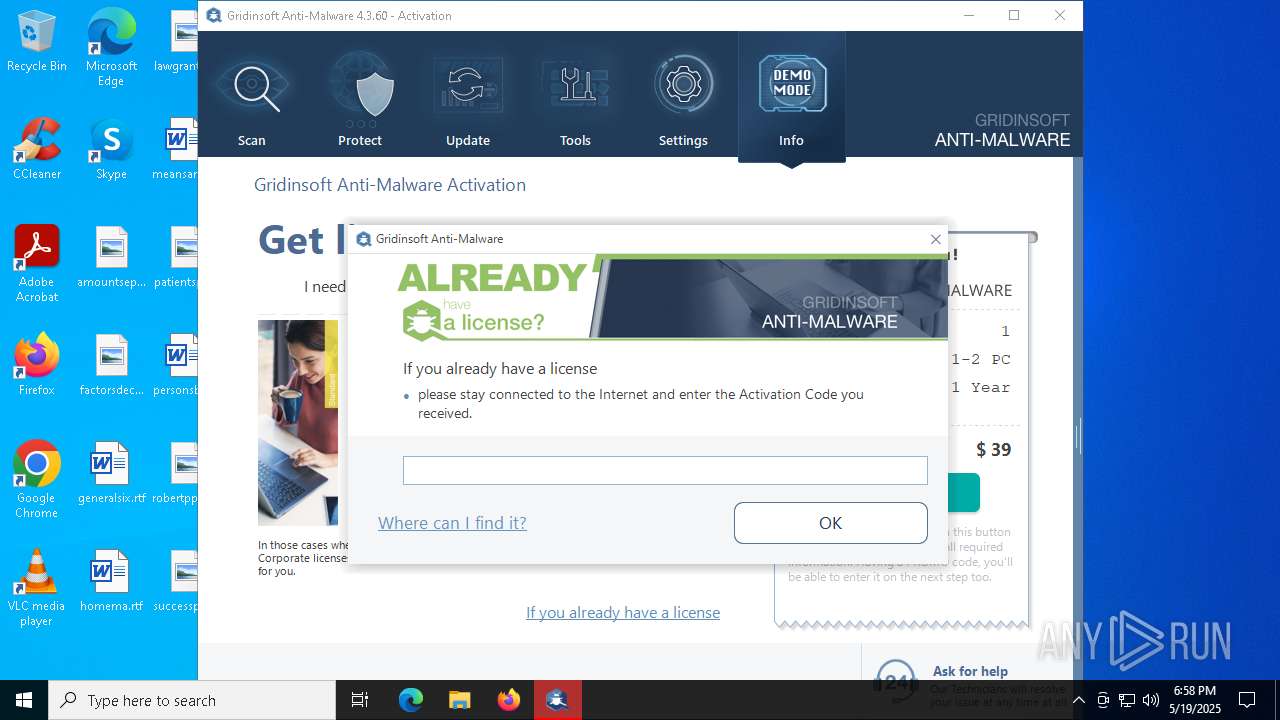This screenshot has width=1280, height=720.
Task: Show hidden system tray icons
Action: (1078, 700)
